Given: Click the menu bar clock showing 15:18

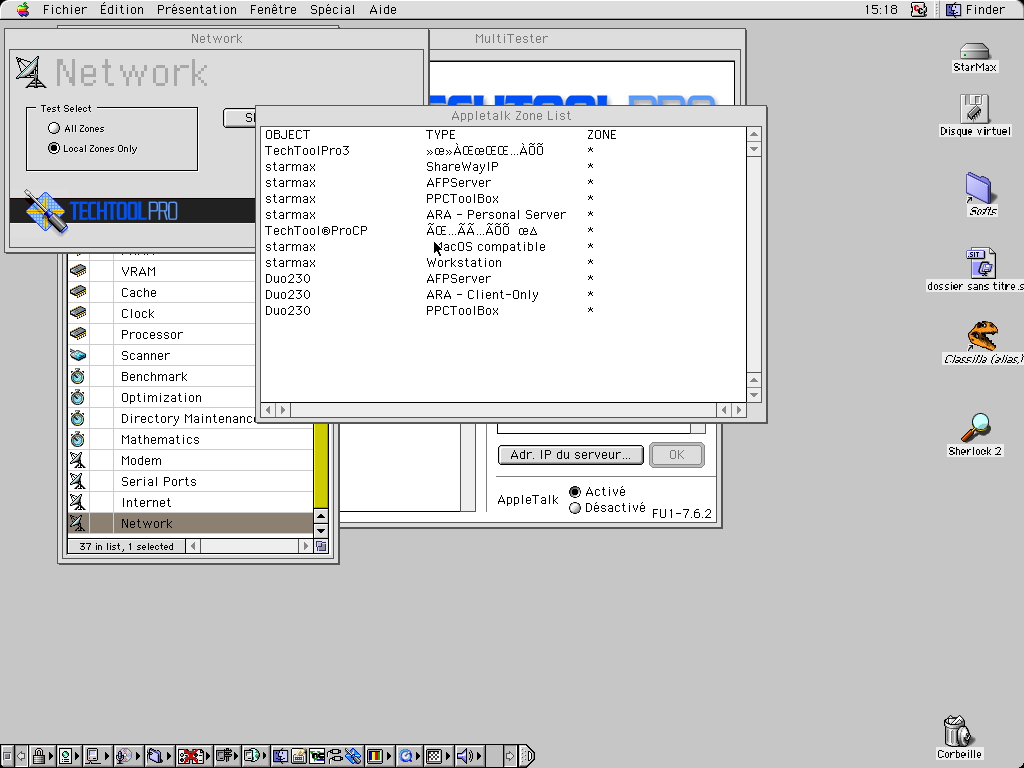Looking at the screenshot, I should (880, 9).
